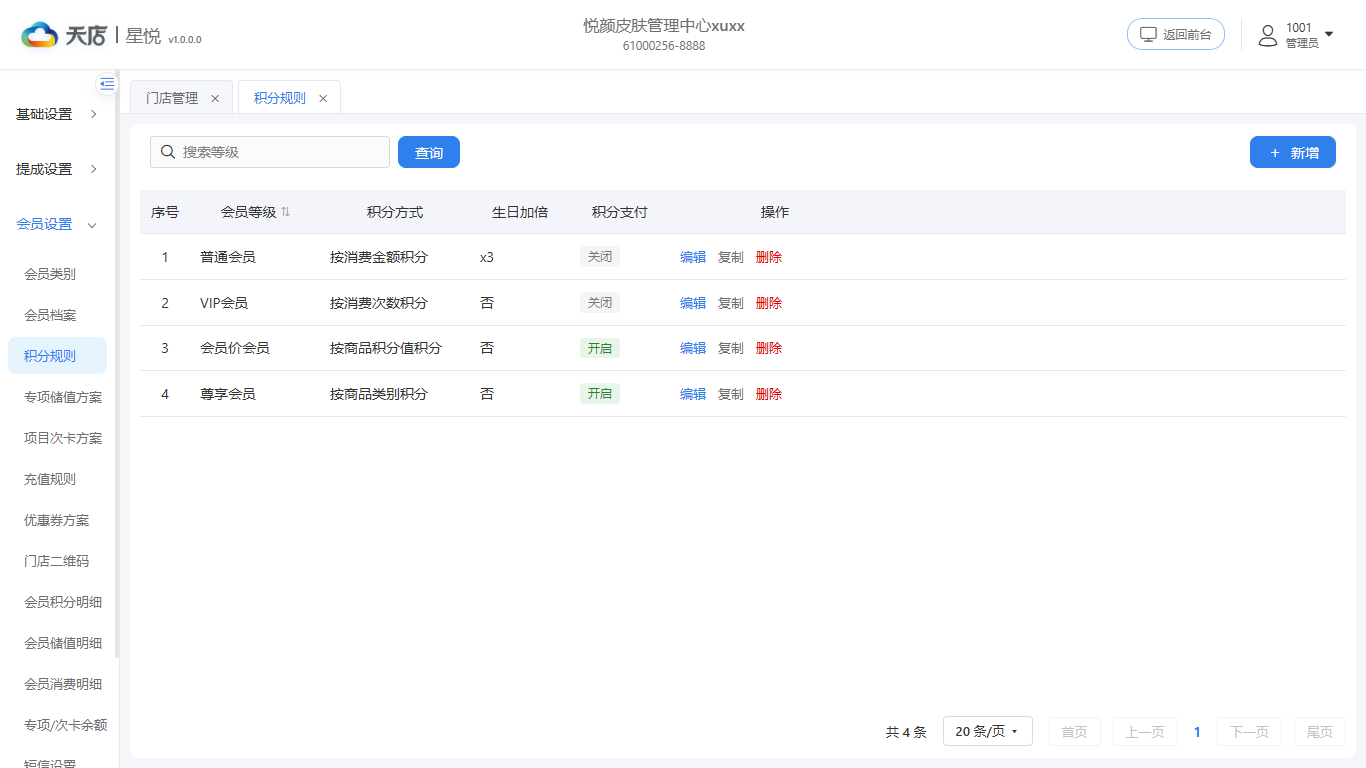Edit the VIP会员 rule
Image resolution: width=1366 pixels, height=768 pixels.
693,303
